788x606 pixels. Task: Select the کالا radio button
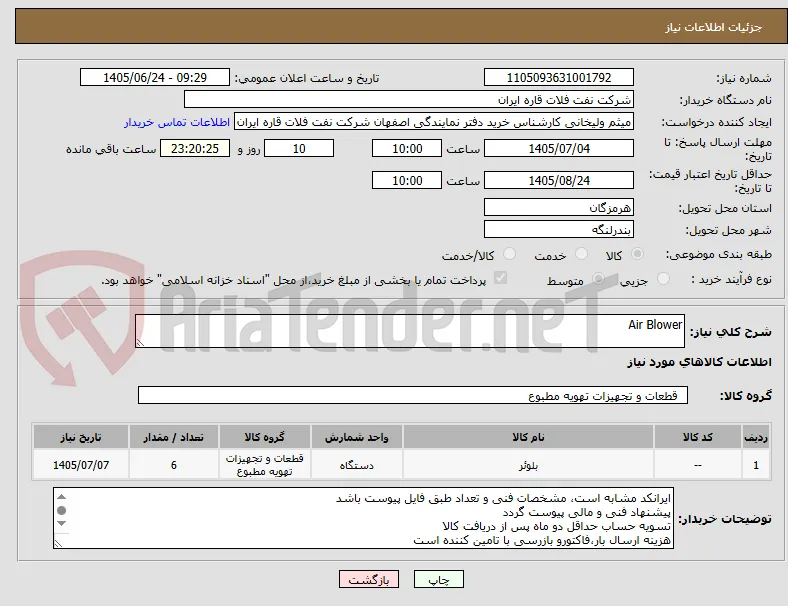click(x=637, y=254)
